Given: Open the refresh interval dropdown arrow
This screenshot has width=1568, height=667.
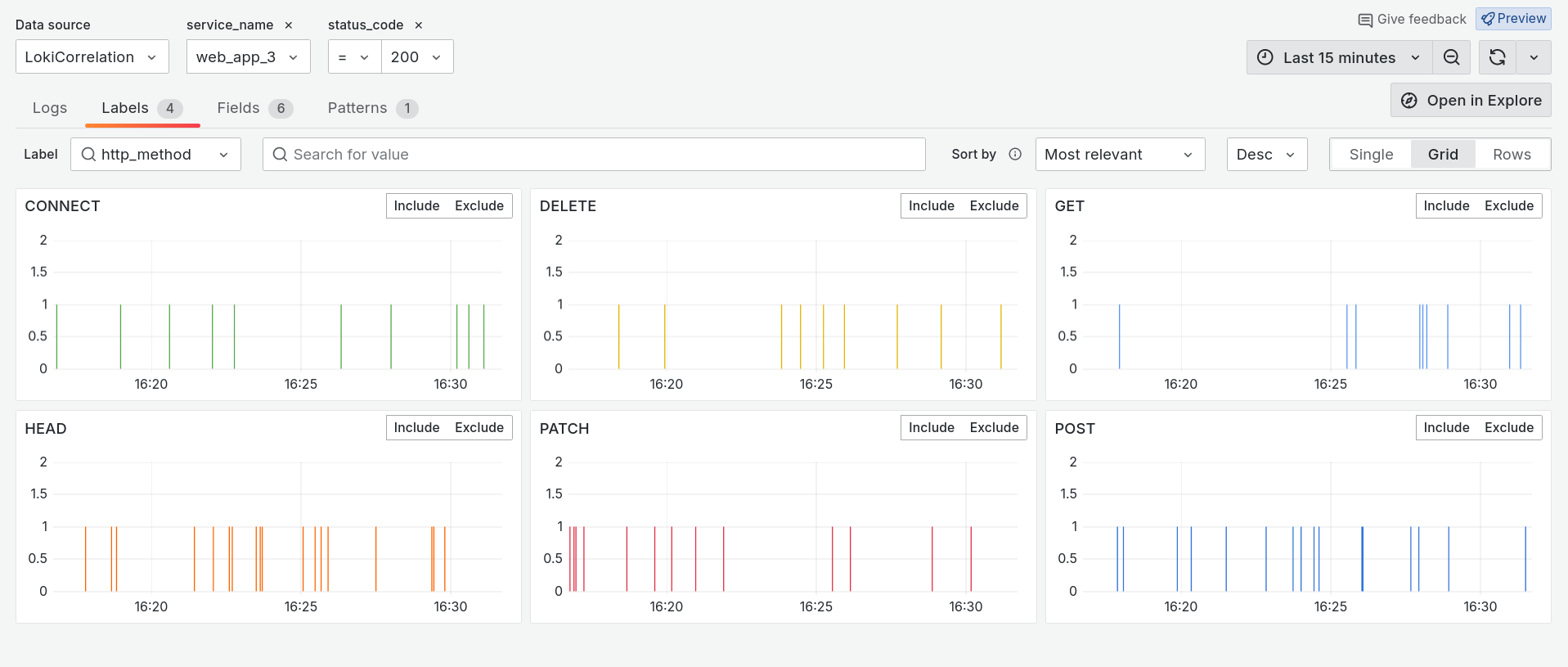Looking at the screenshot, I should coord(1534,57).
